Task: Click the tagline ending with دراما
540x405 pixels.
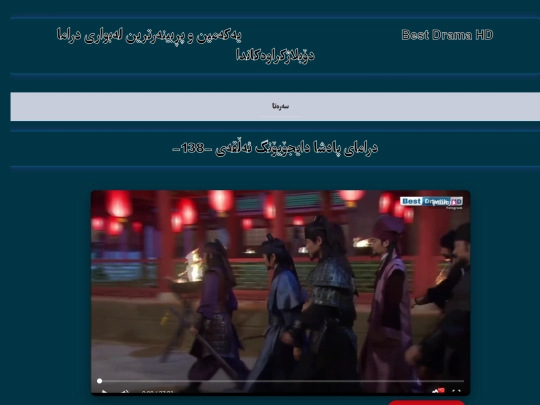Action: (149, 35)
